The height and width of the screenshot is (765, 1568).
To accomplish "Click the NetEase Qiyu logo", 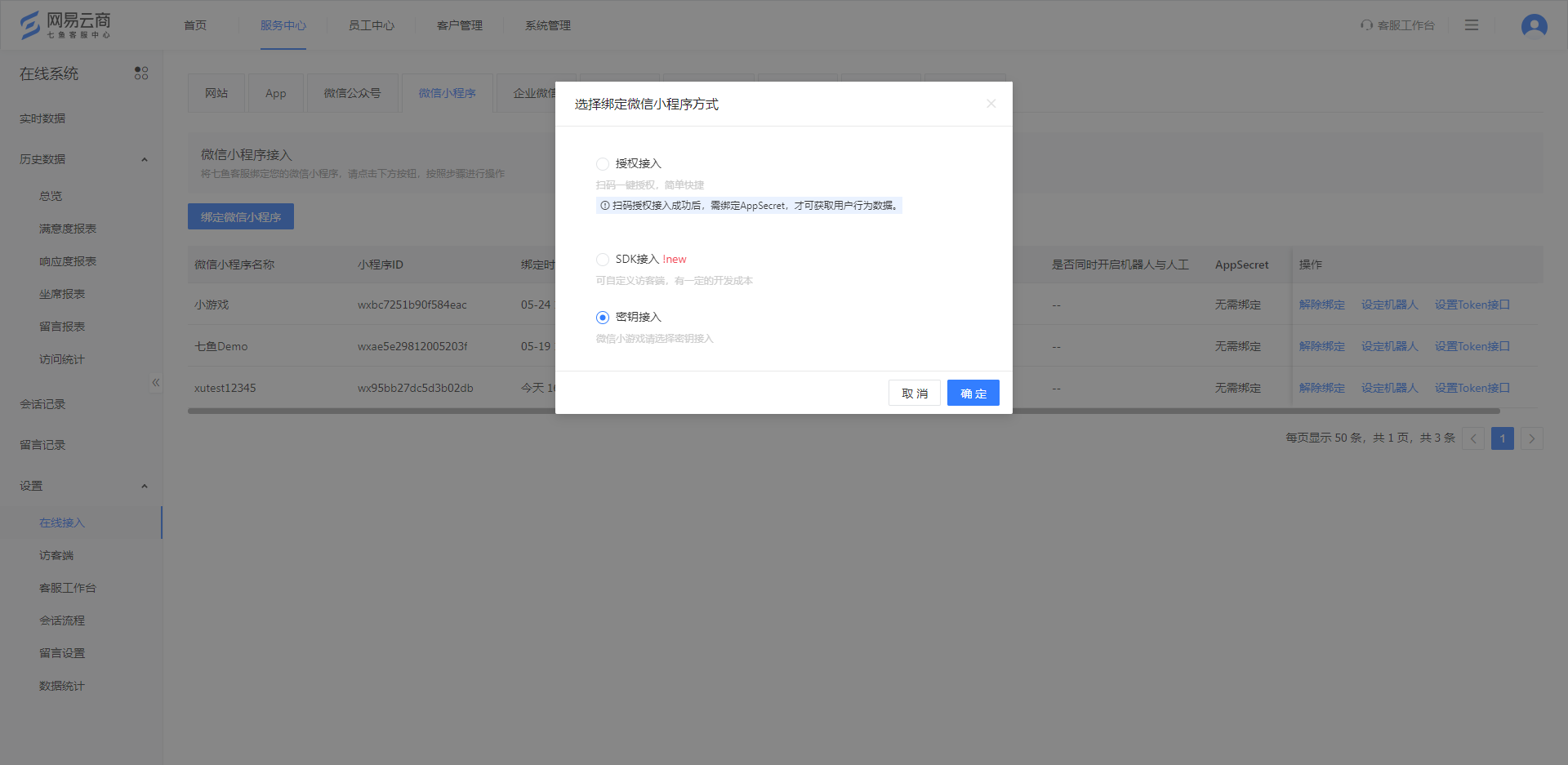I will pos(65,25).
